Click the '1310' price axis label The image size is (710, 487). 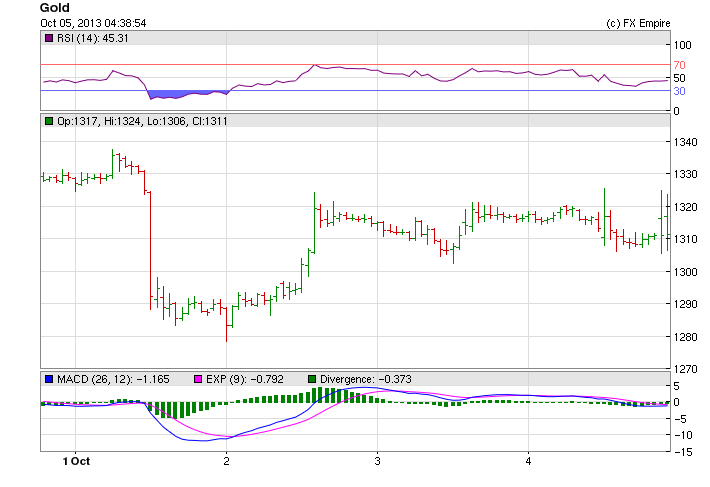(686, 239)
